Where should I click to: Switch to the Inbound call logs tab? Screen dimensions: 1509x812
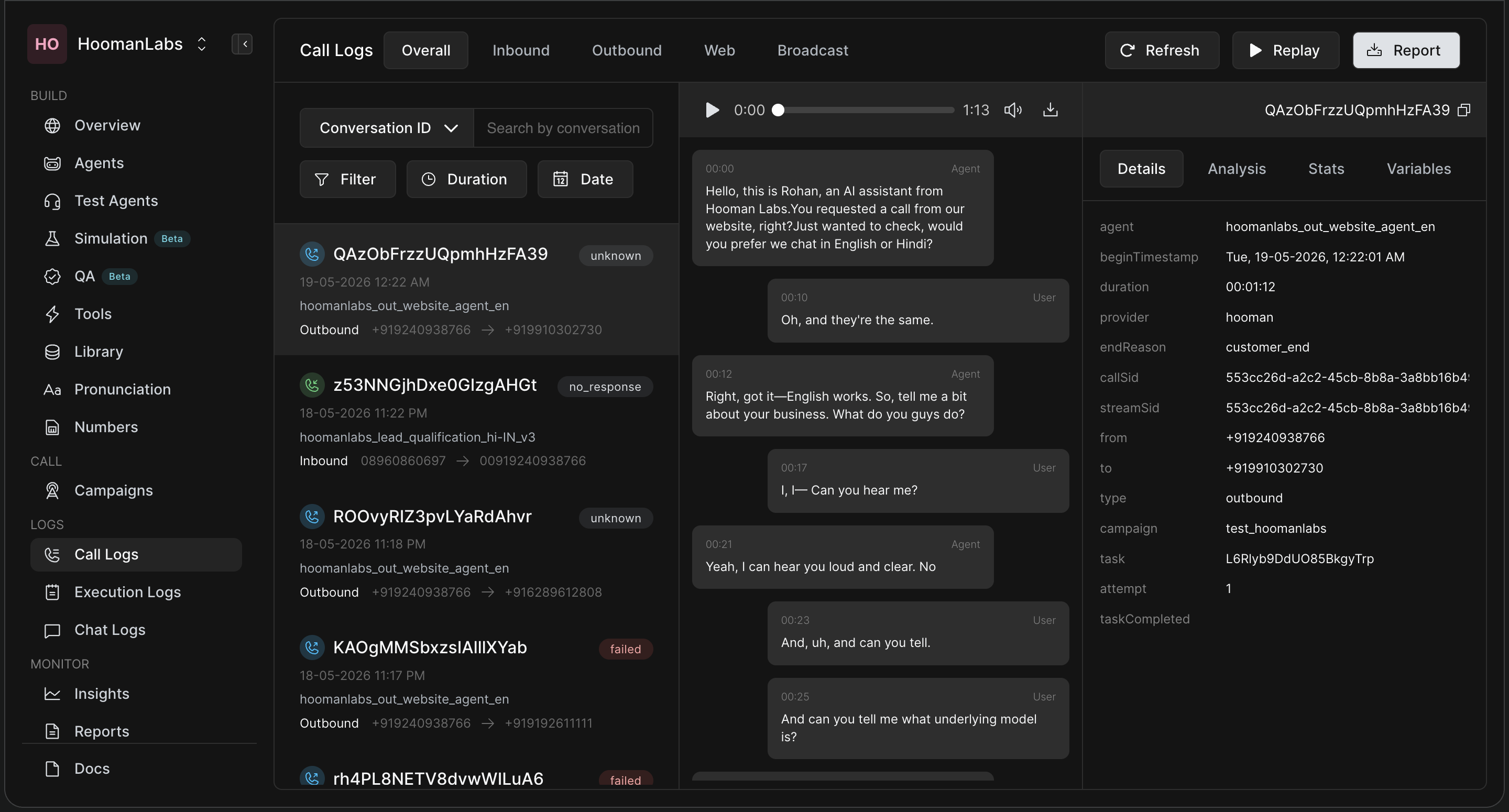(521, 50)
